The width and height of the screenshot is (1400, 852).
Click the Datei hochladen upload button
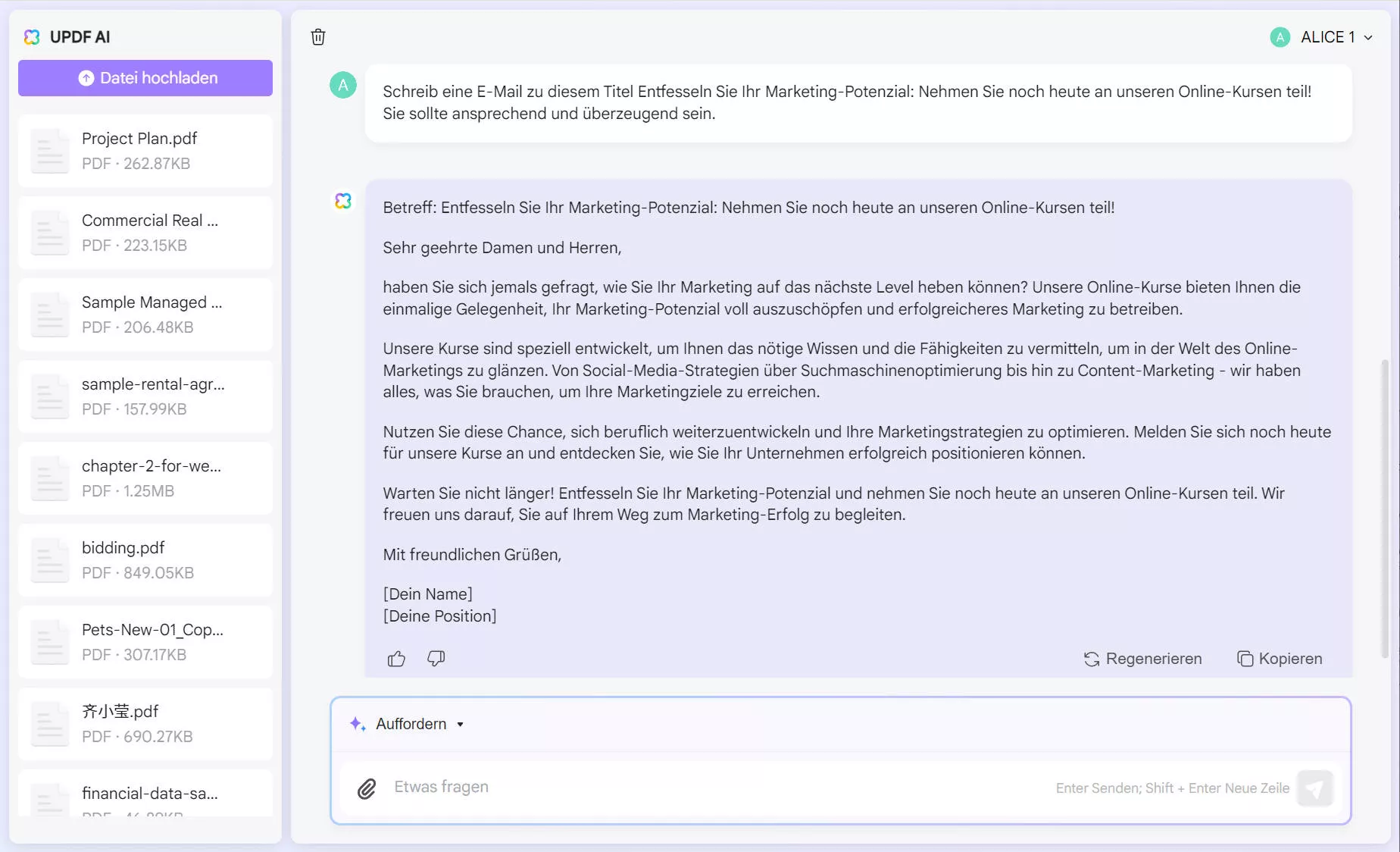point(145,77)
